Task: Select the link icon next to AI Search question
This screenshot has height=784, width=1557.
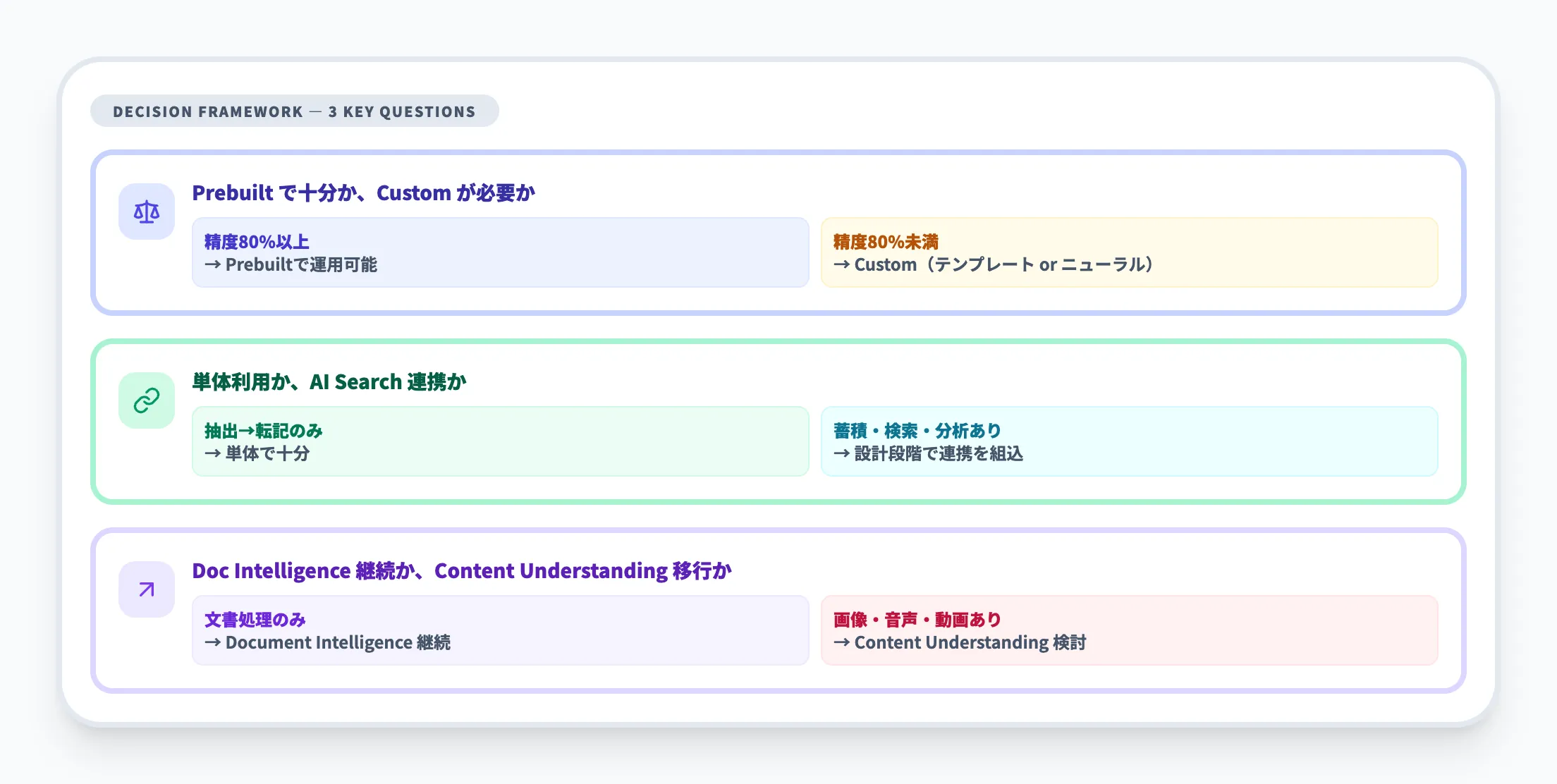Action: coord(145,400)
